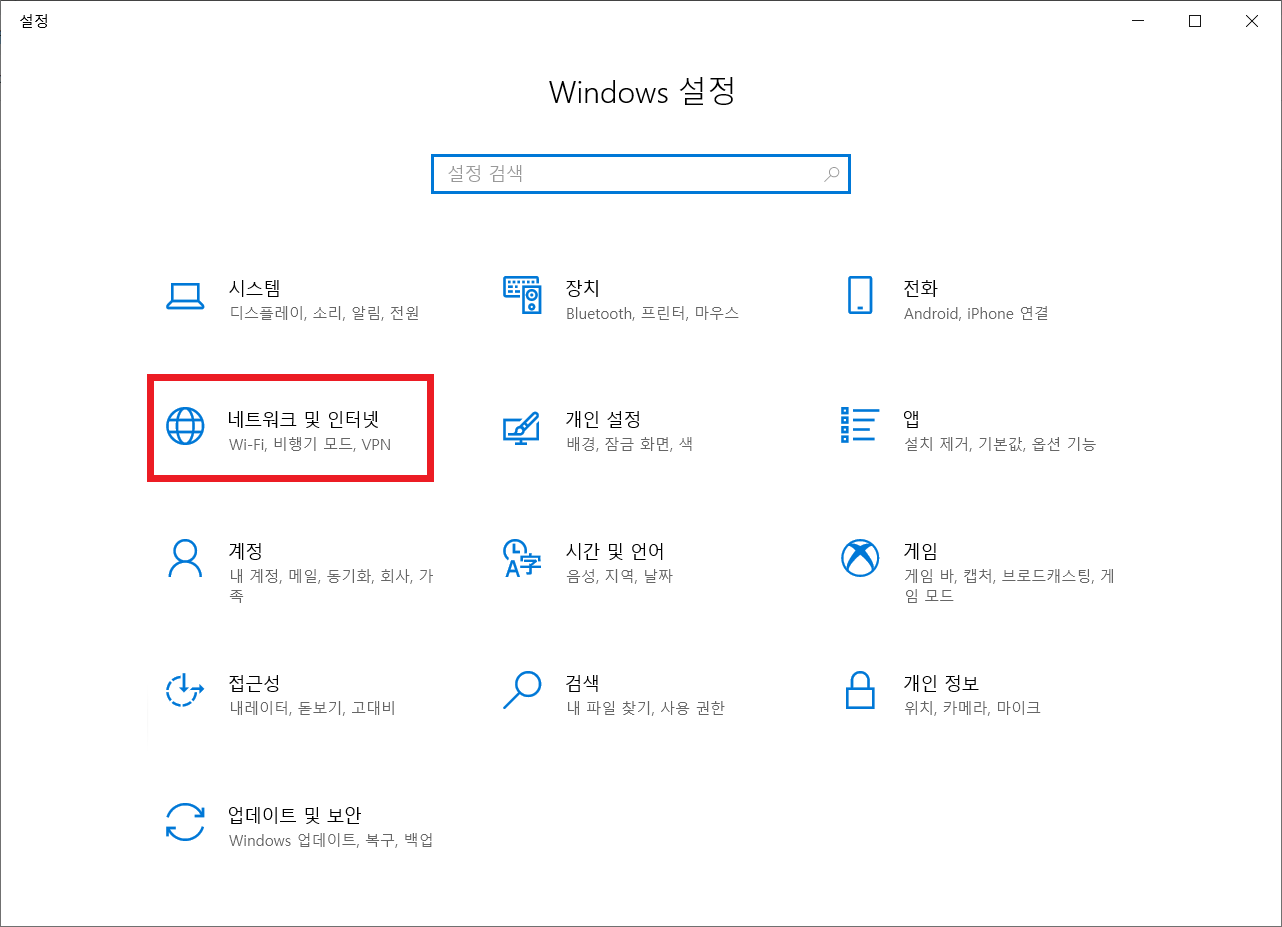Click the text Wi-Fi, 비행기 모드, VPN
1282x927 pixels.
310,444
